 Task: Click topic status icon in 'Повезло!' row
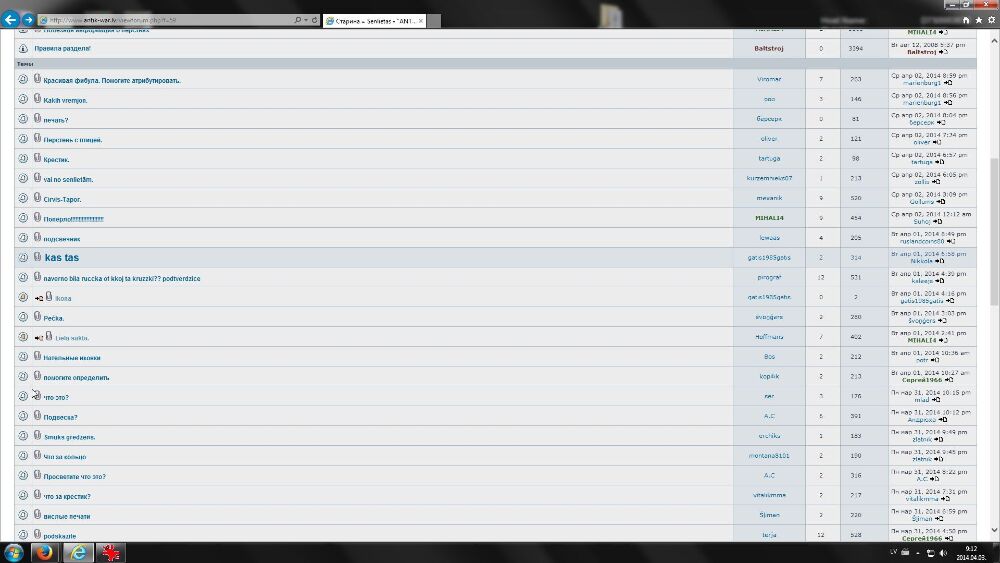[x=23, y=218]
